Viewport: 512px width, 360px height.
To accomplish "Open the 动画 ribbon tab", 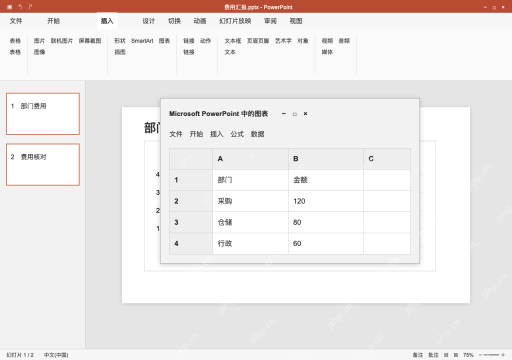I will (x=200, y=21).
